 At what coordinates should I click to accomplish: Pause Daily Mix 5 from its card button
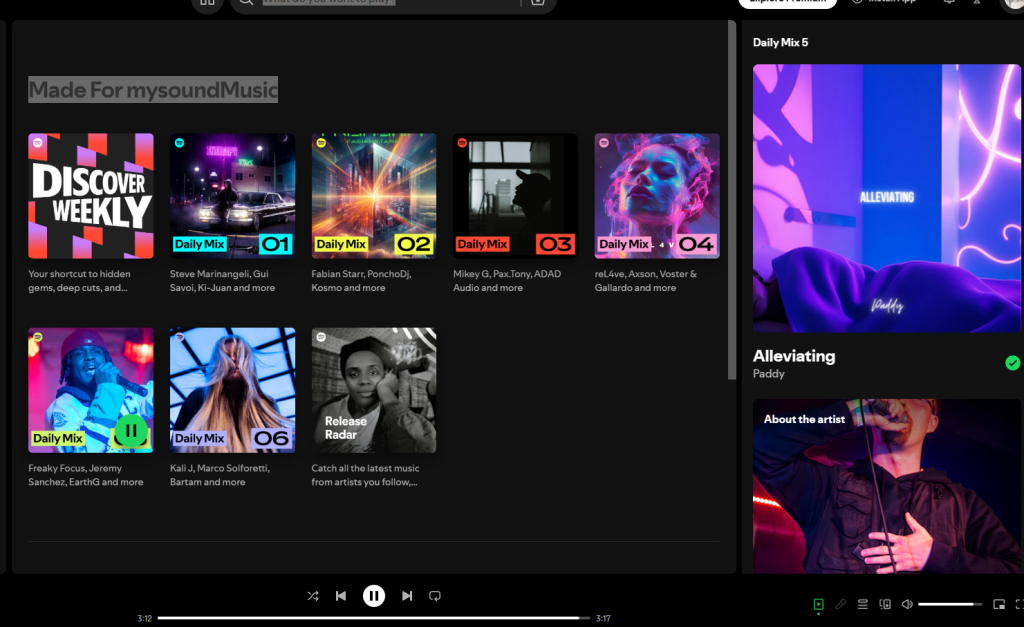point(131,431)
